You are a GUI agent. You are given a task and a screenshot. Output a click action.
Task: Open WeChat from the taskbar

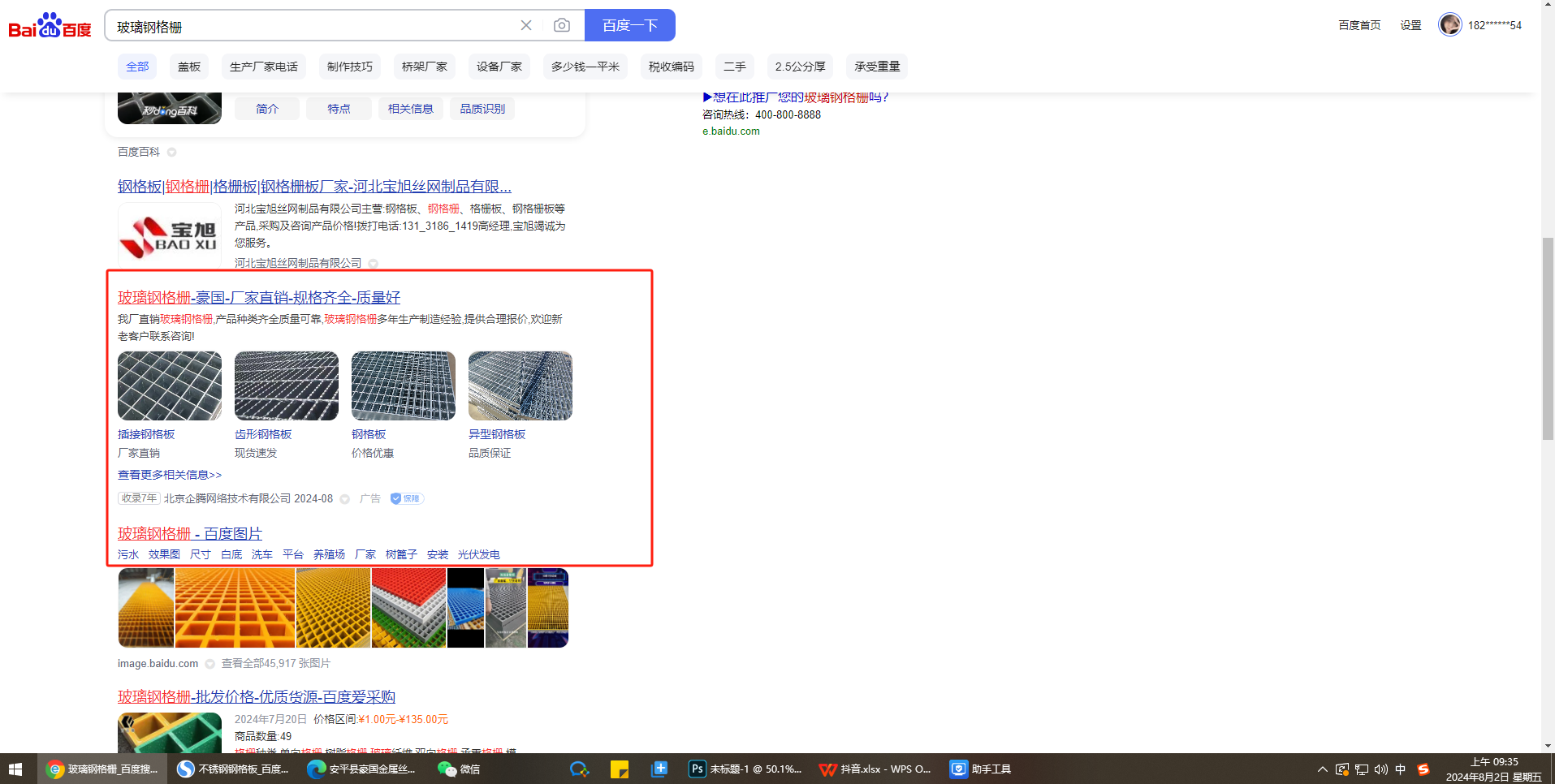tap(459, 769)
